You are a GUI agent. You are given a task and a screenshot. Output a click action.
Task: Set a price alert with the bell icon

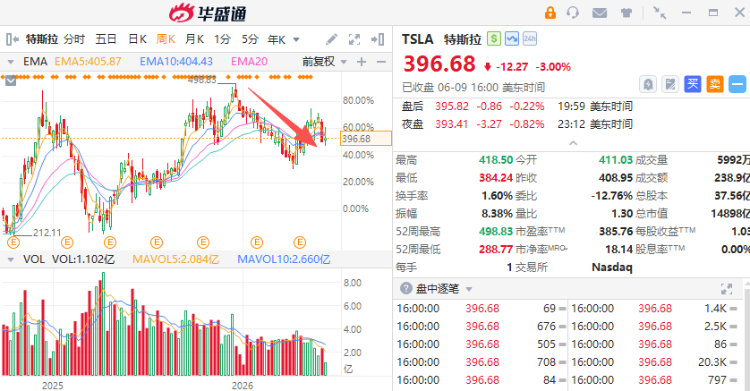click(648, 85)
